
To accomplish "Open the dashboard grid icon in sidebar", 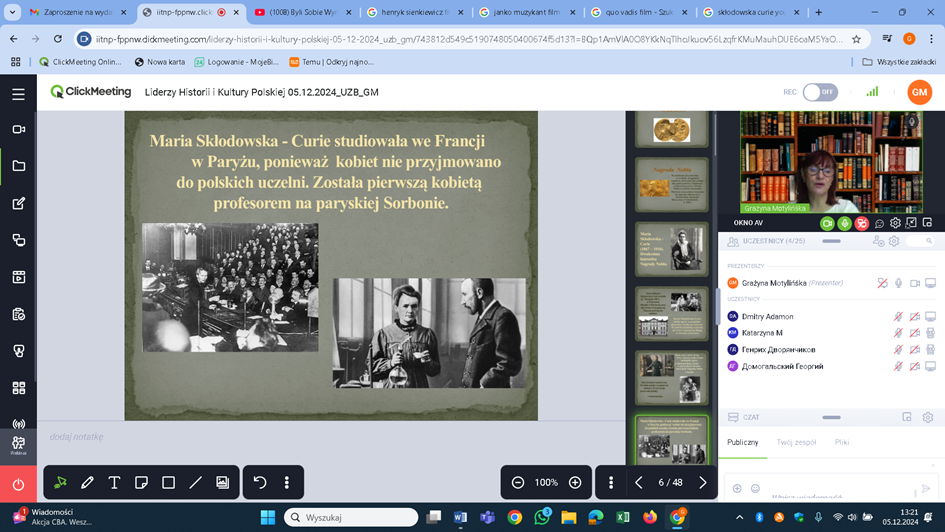I will [x=18, y=388].
